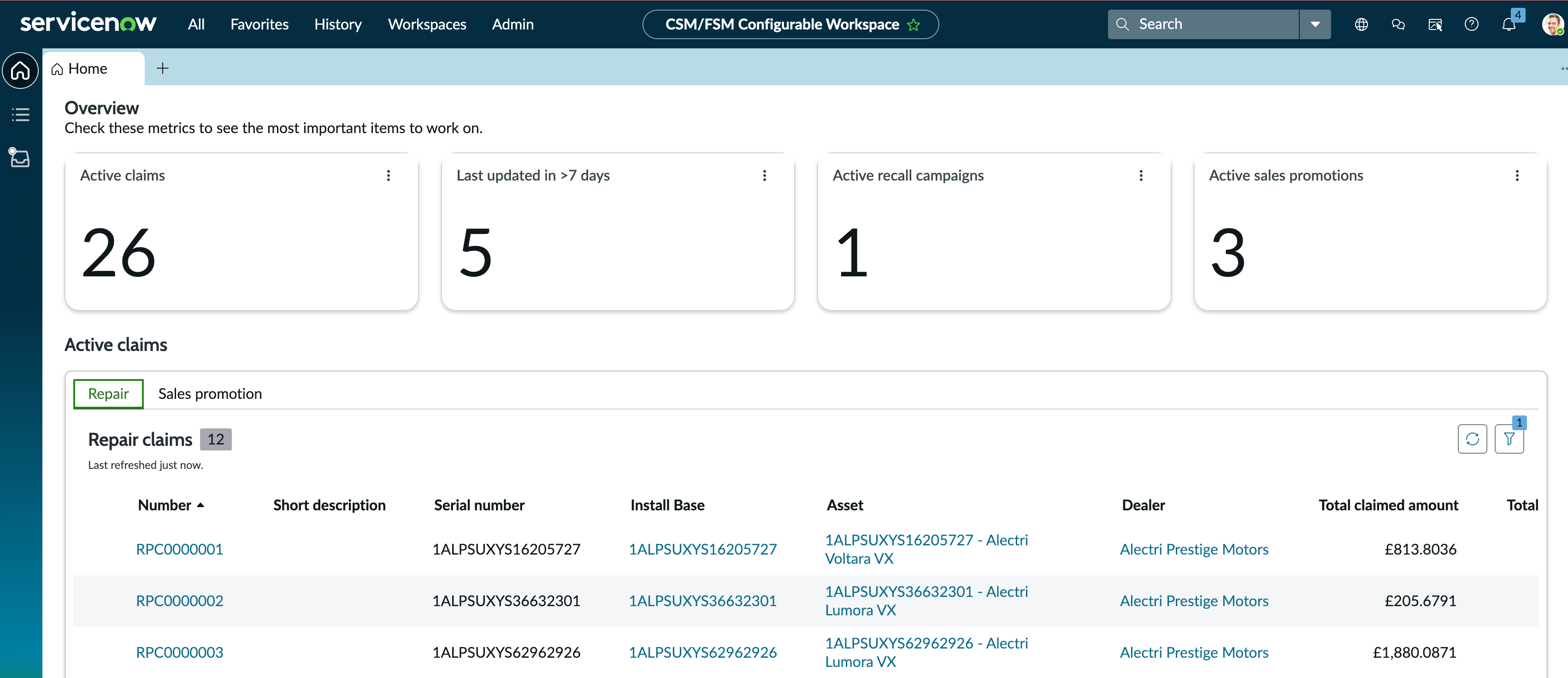Click the Repair claims count badge 12
This screenshot has height=678, width=1568.
[216, 439]
